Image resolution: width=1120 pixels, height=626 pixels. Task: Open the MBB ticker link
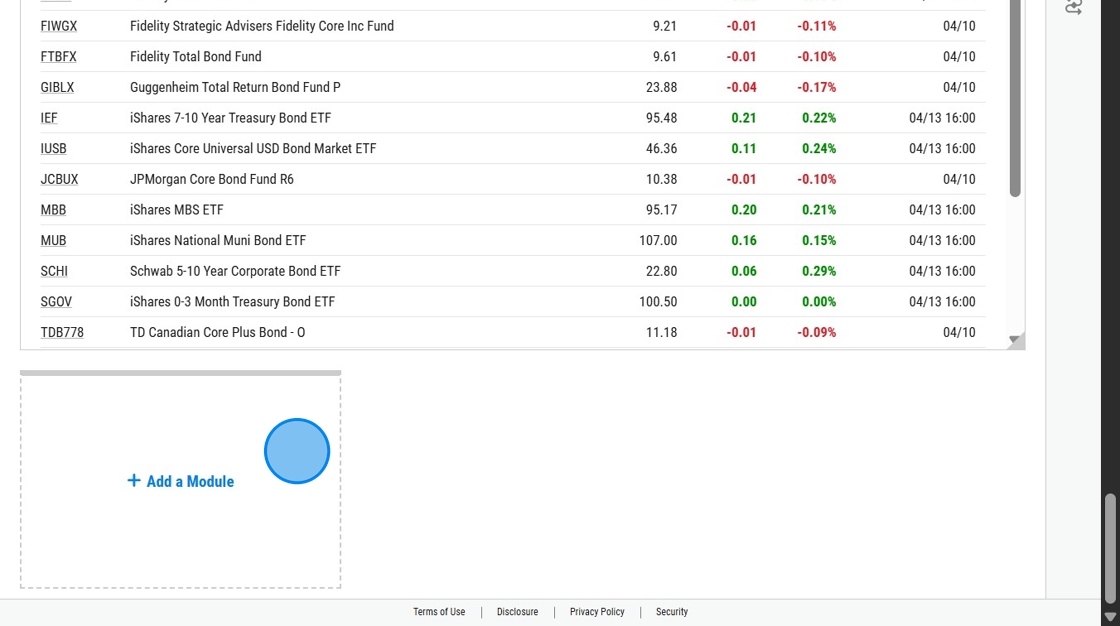click(x=54, y=210)
